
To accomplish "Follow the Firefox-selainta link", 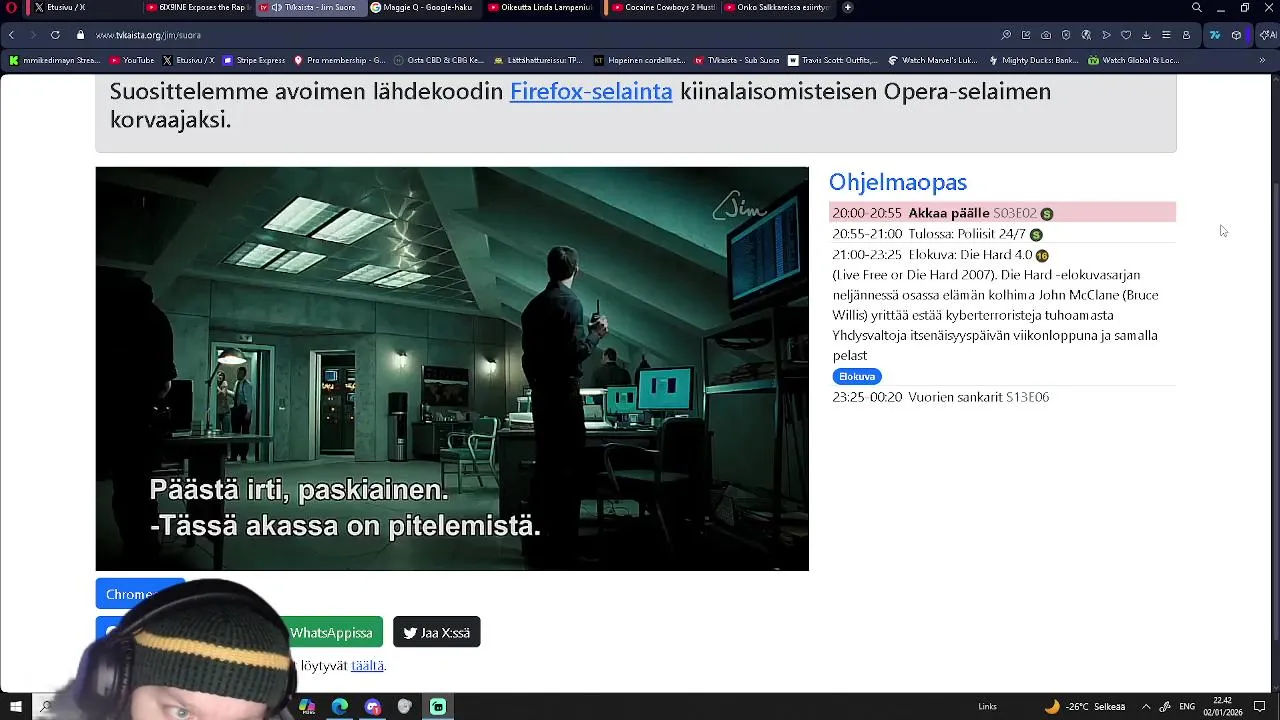I will click(591, 91).
